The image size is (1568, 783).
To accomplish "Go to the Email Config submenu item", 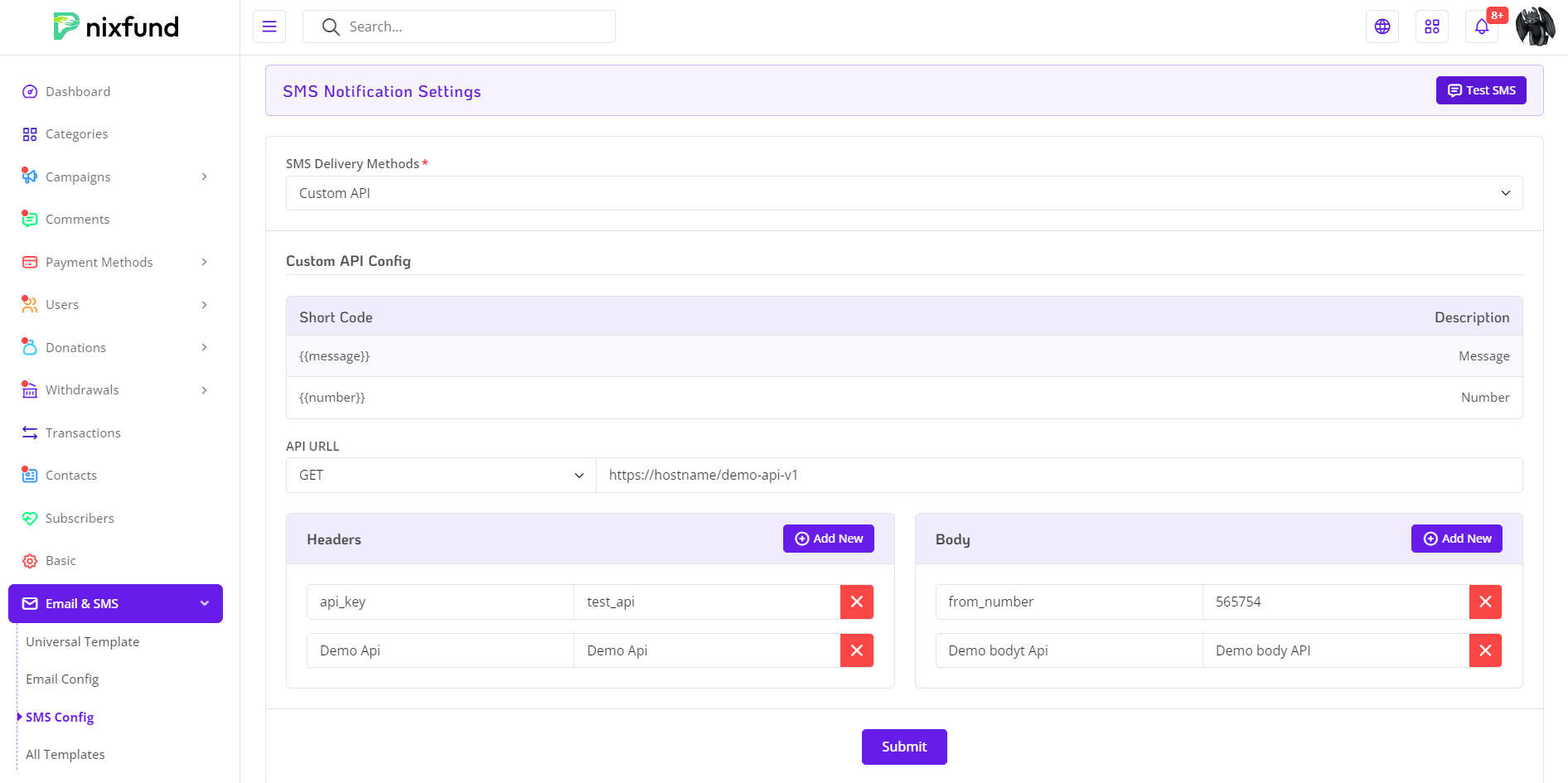I will 62,679.
